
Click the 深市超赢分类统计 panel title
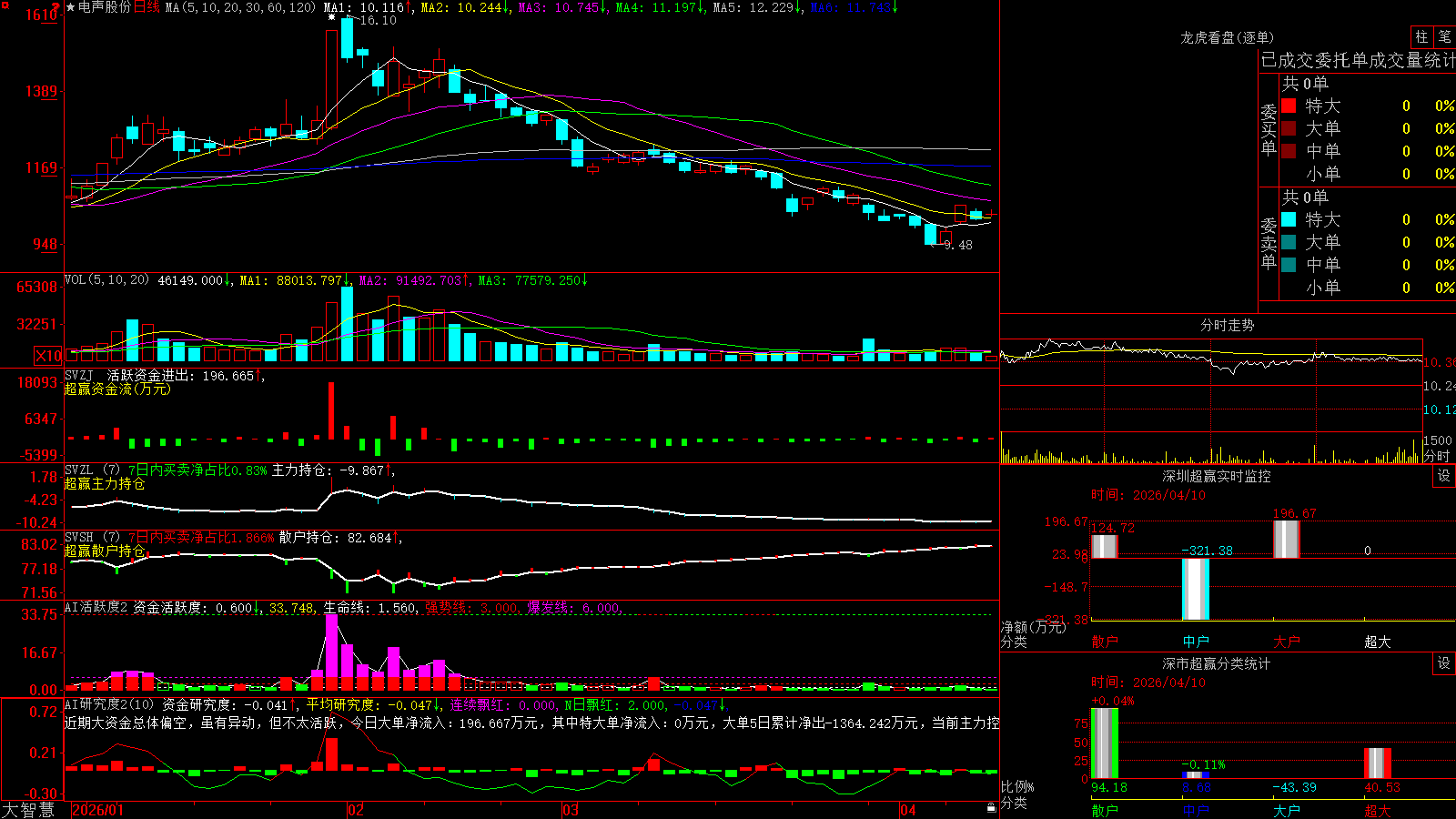coord(1216,663)
